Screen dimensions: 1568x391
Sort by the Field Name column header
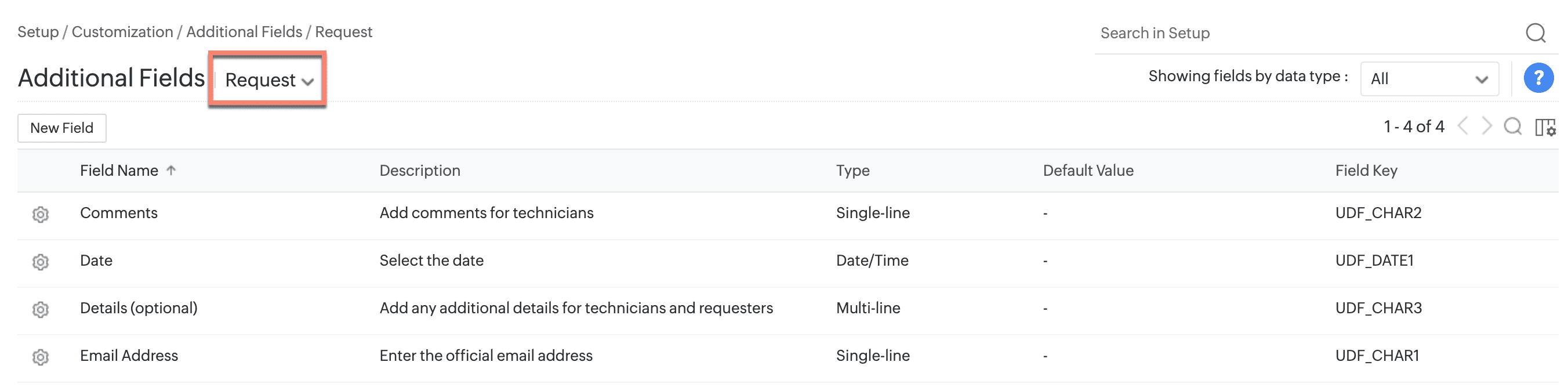pyautogui.click(x=119, y=171)
